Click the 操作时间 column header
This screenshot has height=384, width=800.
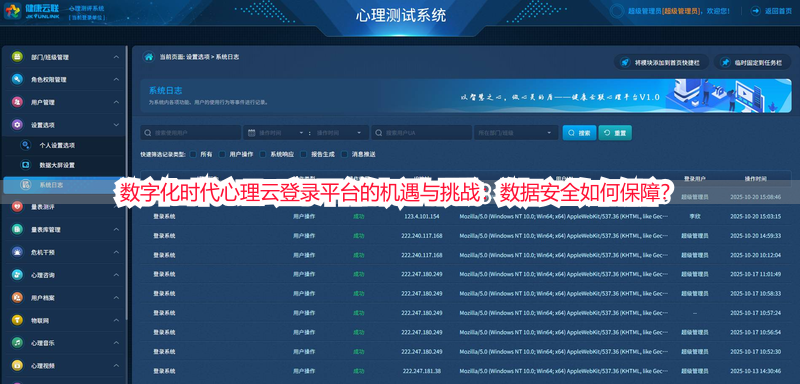click(x=756, y=178)
